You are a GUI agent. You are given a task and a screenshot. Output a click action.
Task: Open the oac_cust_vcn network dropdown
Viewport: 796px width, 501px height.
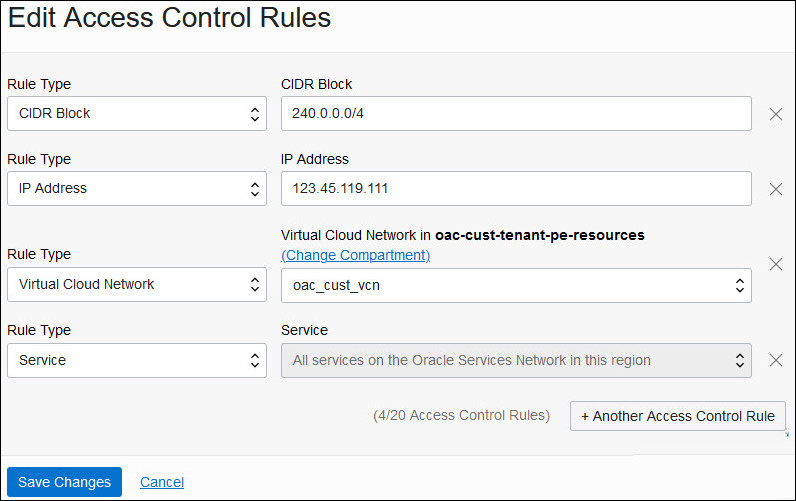[516, 285]
